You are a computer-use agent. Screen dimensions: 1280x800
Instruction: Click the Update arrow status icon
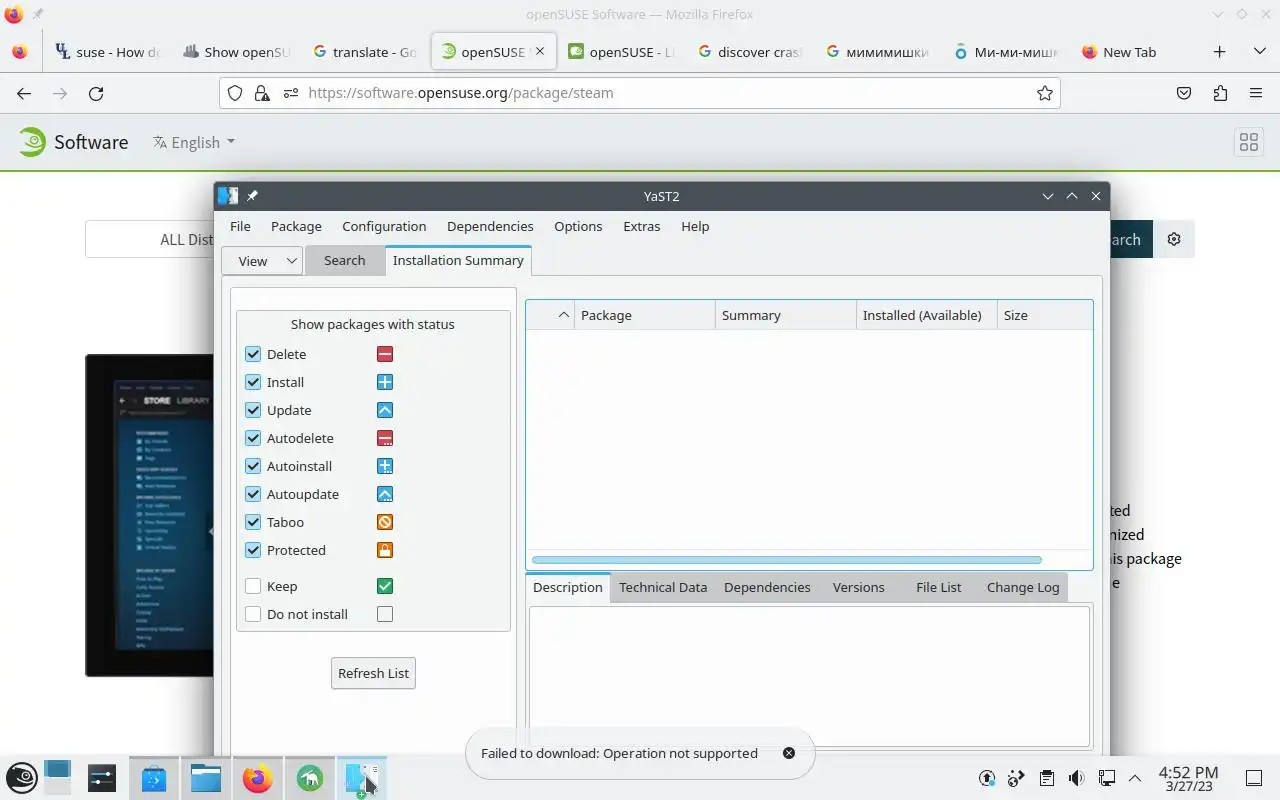coord(385,410)
